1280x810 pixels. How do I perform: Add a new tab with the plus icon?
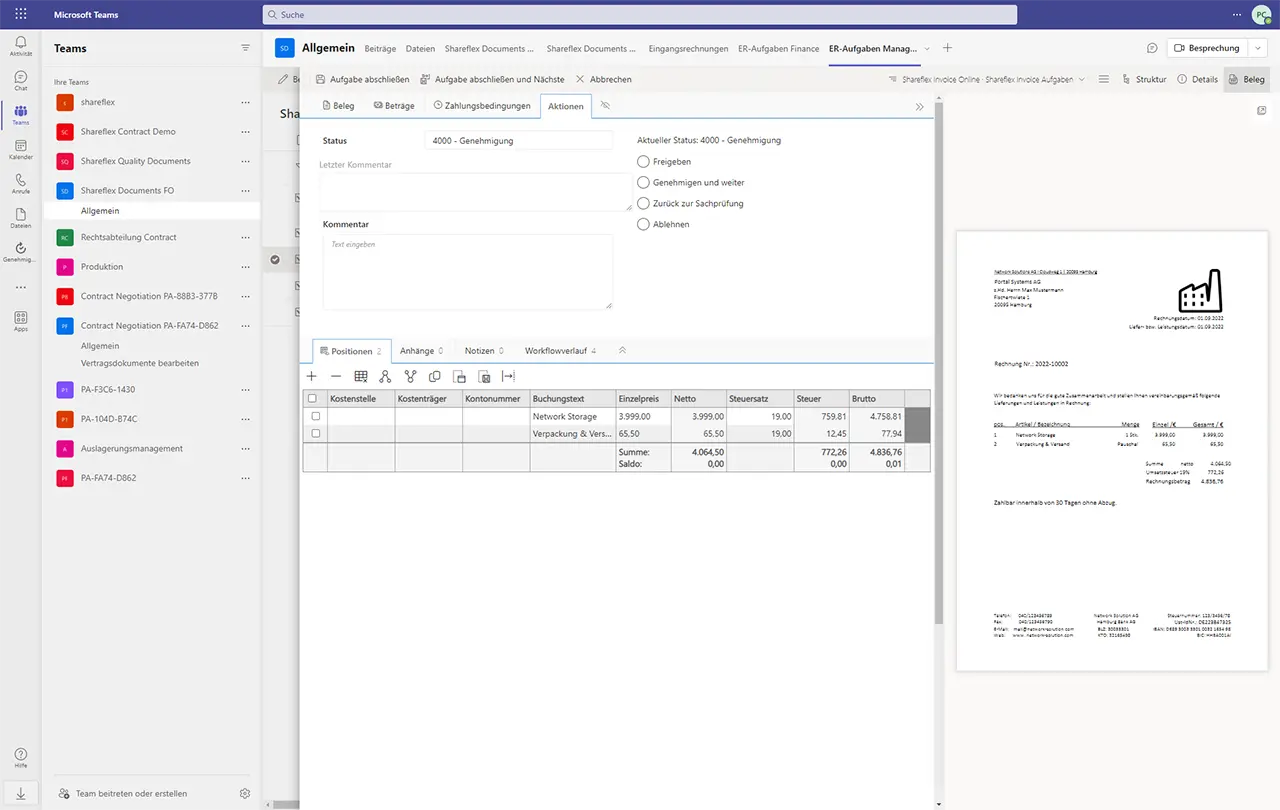pos(947,48)
